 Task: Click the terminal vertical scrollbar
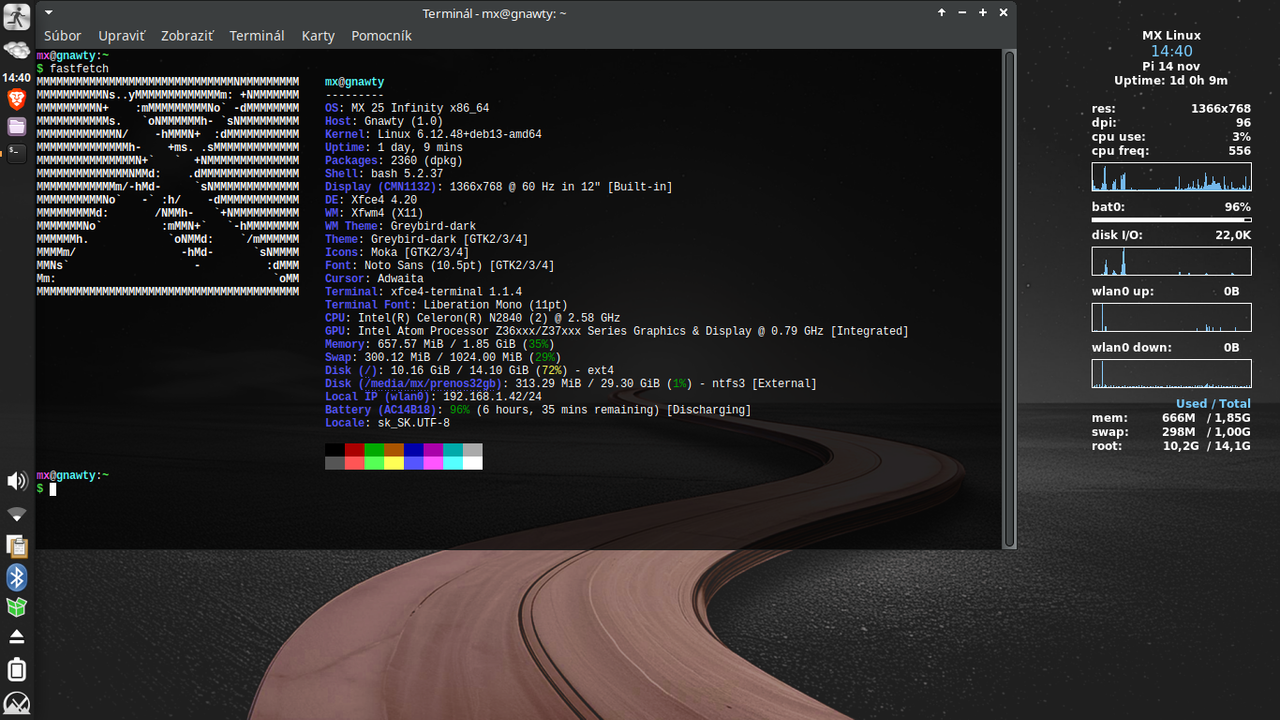click(x=1009, y=299)
